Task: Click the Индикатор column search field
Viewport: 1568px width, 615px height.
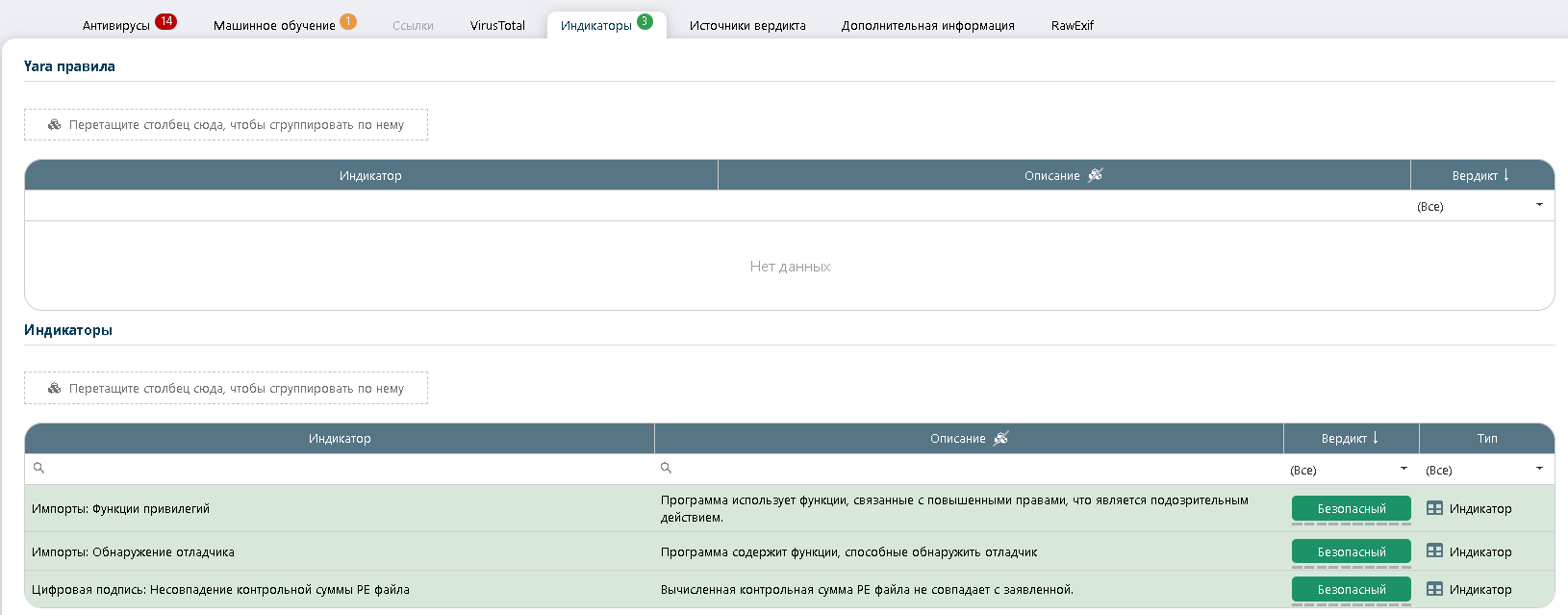Action: 346,469
